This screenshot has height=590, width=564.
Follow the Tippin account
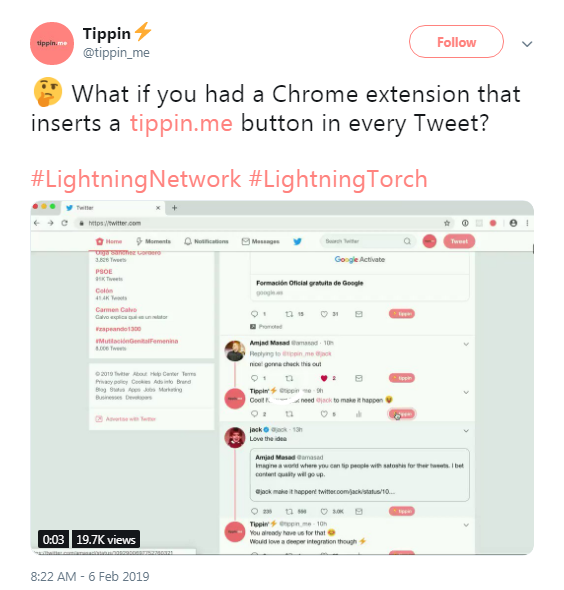click(x=456, y=42)
